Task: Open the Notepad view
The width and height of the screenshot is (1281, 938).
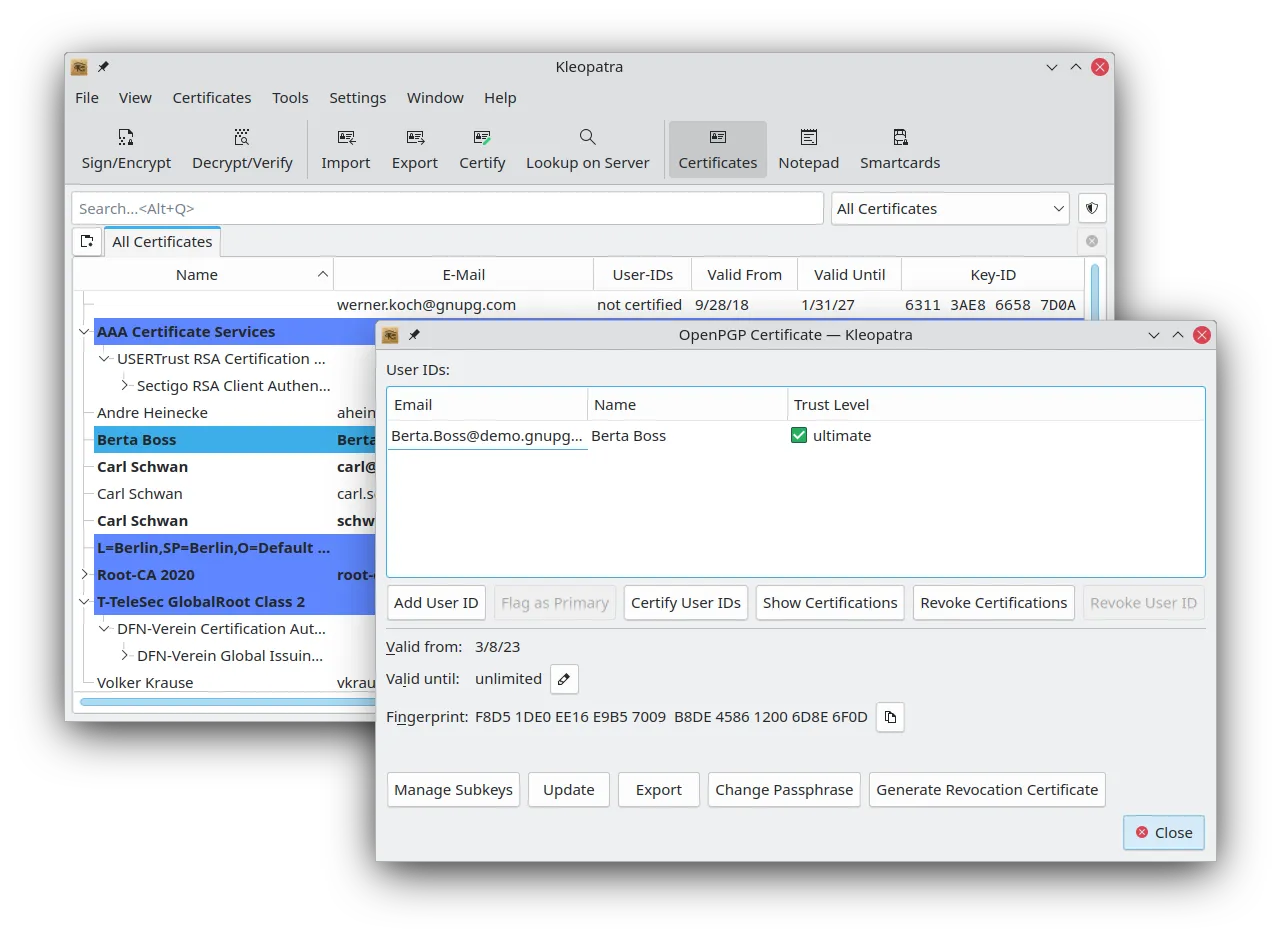Action: 808,148
